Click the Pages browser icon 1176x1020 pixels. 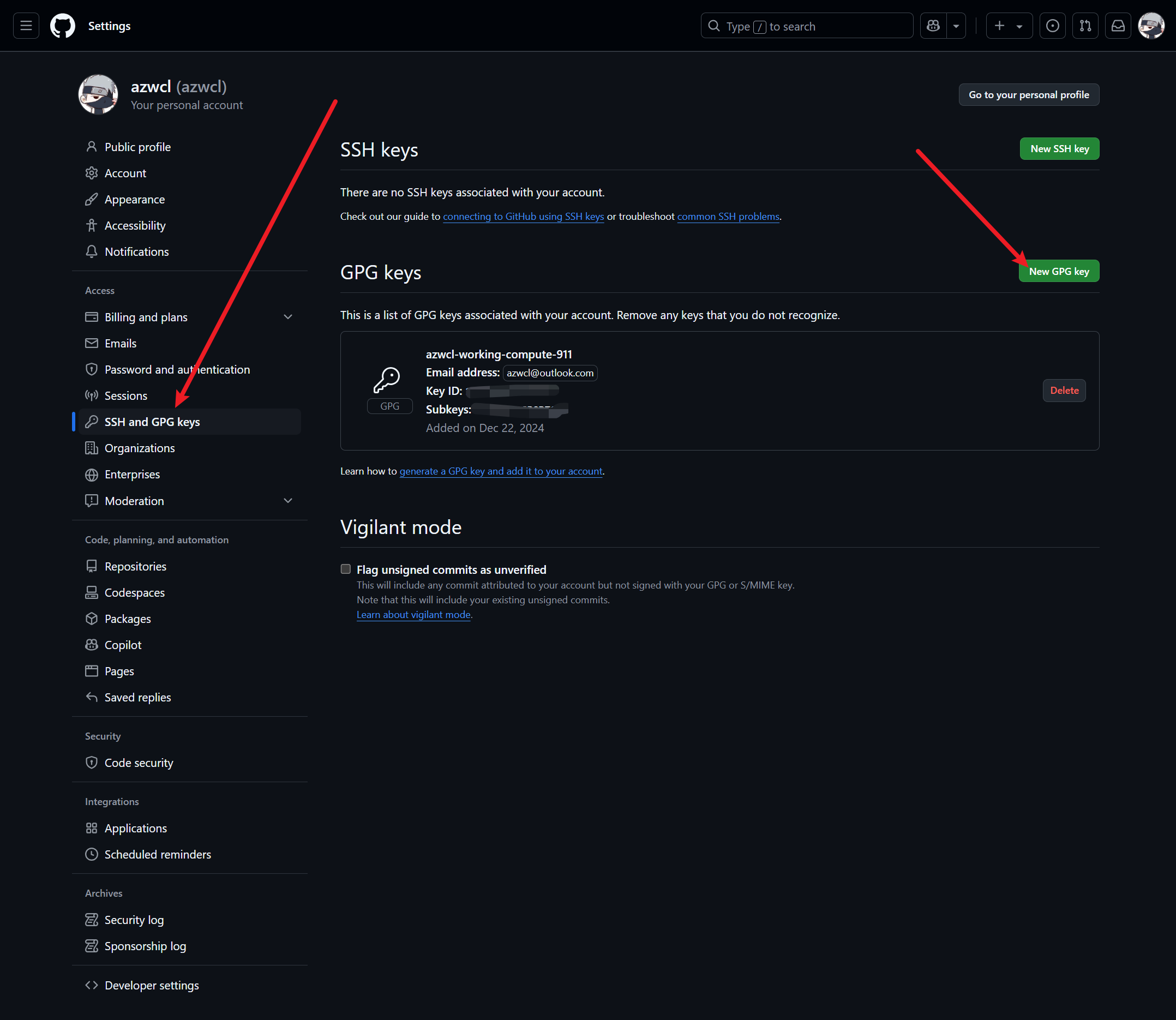click(92, 671)
